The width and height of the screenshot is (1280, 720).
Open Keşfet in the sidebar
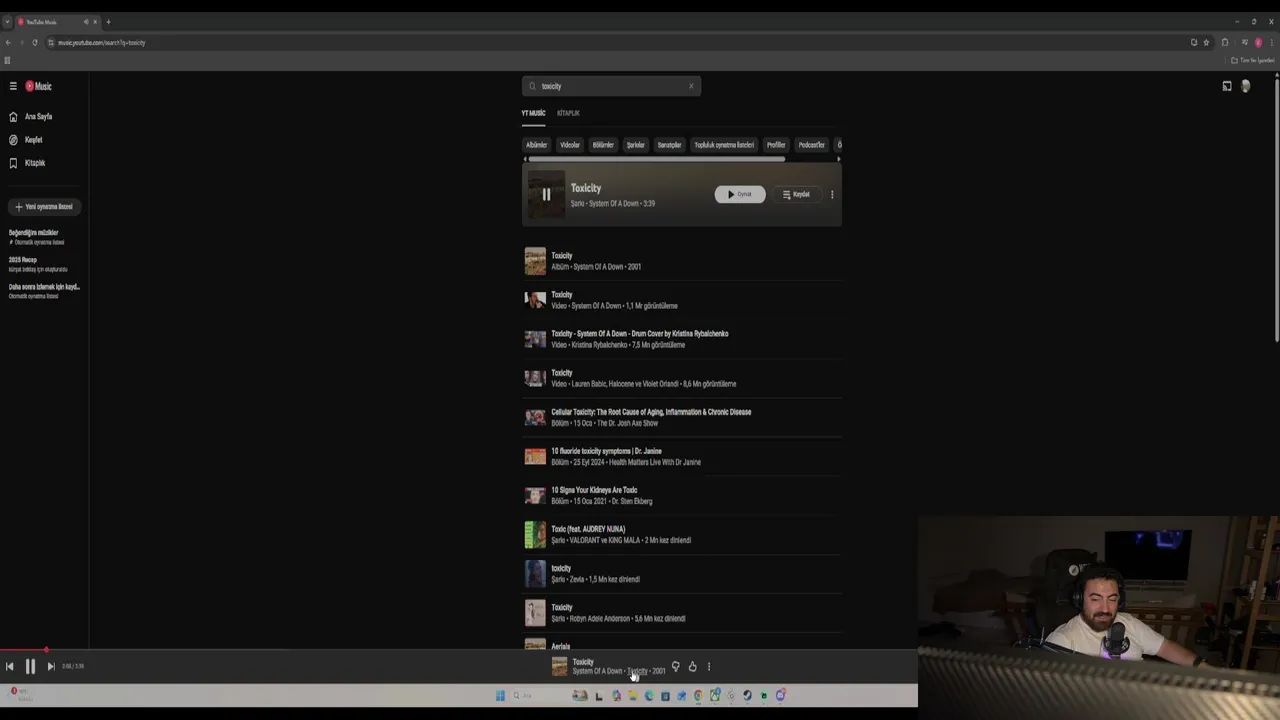33,140
